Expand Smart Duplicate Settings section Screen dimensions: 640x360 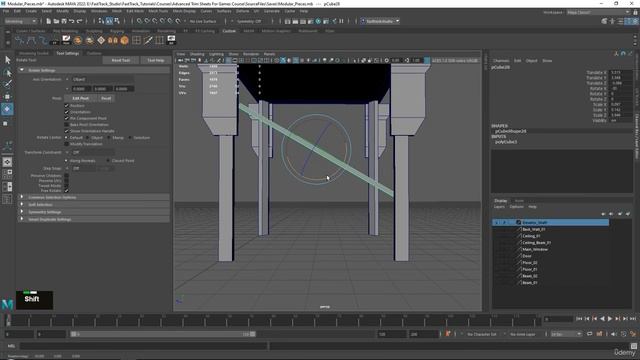pyautogui.click(x=22, y=219)
